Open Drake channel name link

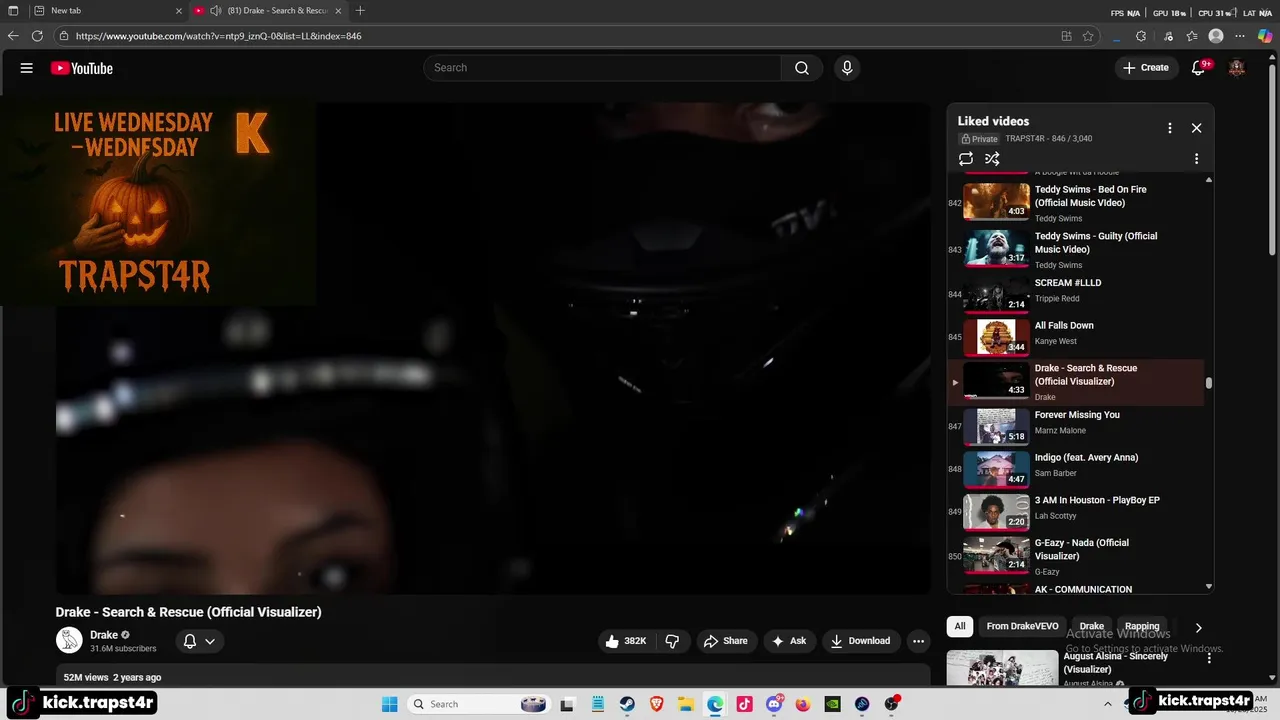[x=104, y=635]
